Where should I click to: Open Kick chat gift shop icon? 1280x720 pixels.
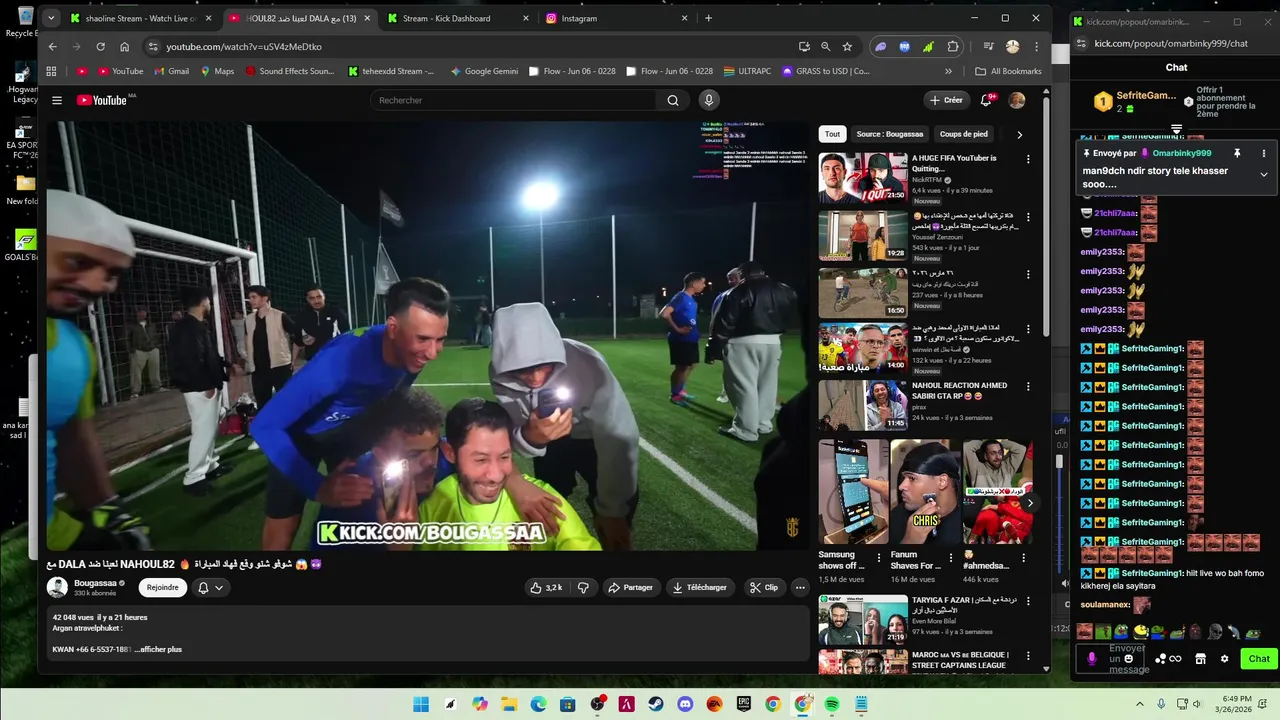coord(1200,659)
